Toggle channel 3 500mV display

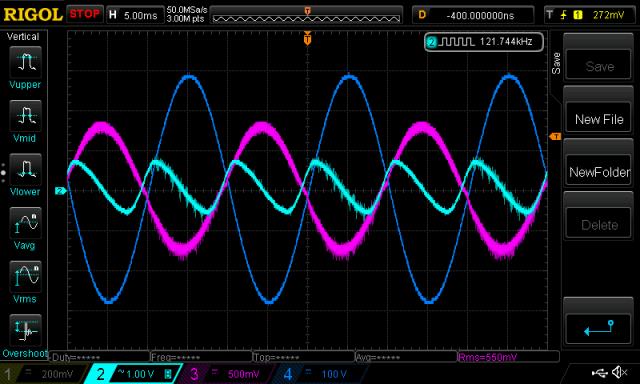224,374
